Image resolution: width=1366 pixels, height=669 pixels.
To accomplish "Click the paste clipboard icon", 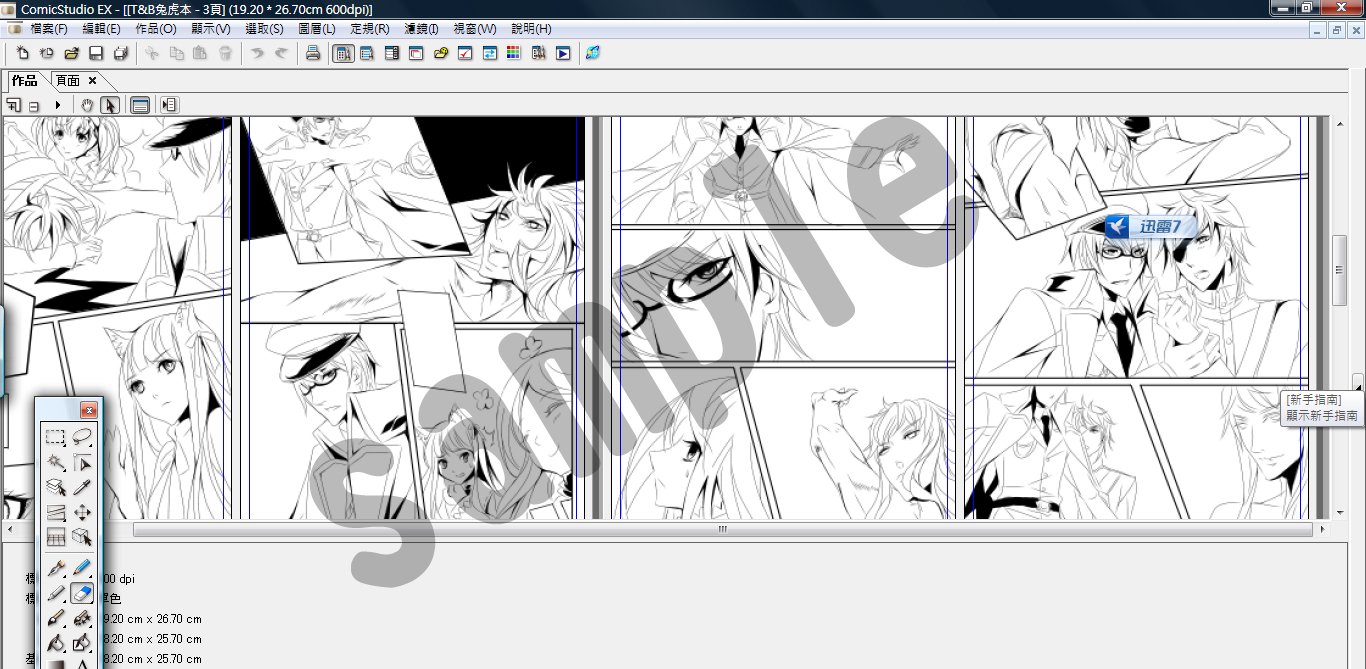I will 201,53.
